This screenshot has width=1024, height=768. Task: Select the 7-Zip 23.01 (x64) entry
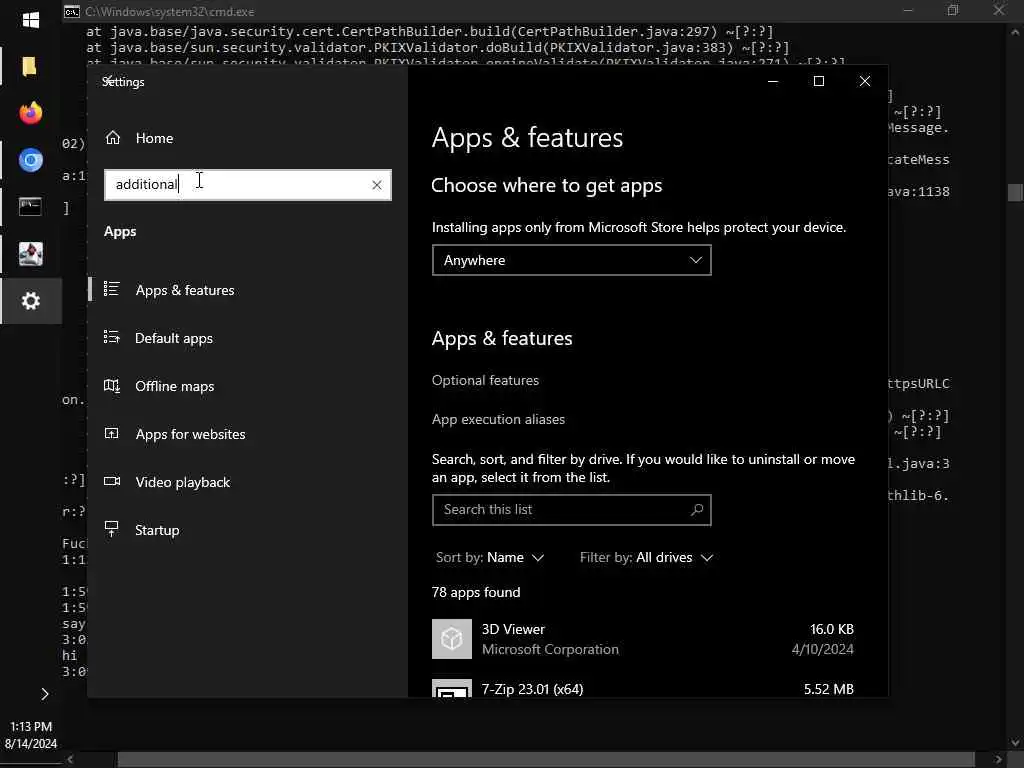[x=643, y=688]
